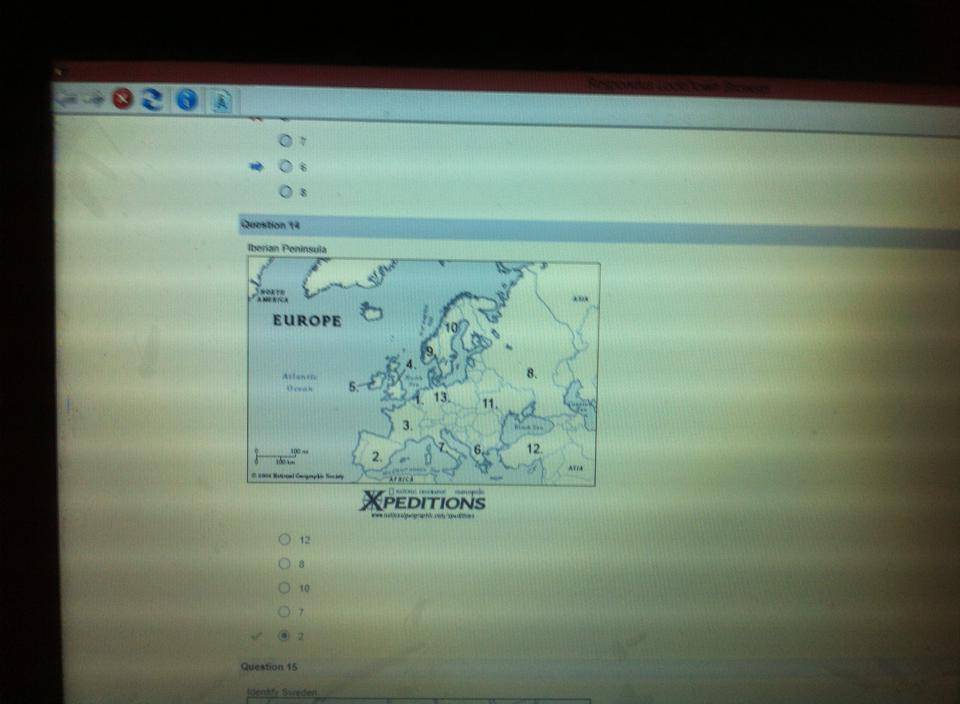The height and width of the screenshot is (704, 960).
Task: Click the Xpeditions logo below the map
Action: [x=422, y=504]
